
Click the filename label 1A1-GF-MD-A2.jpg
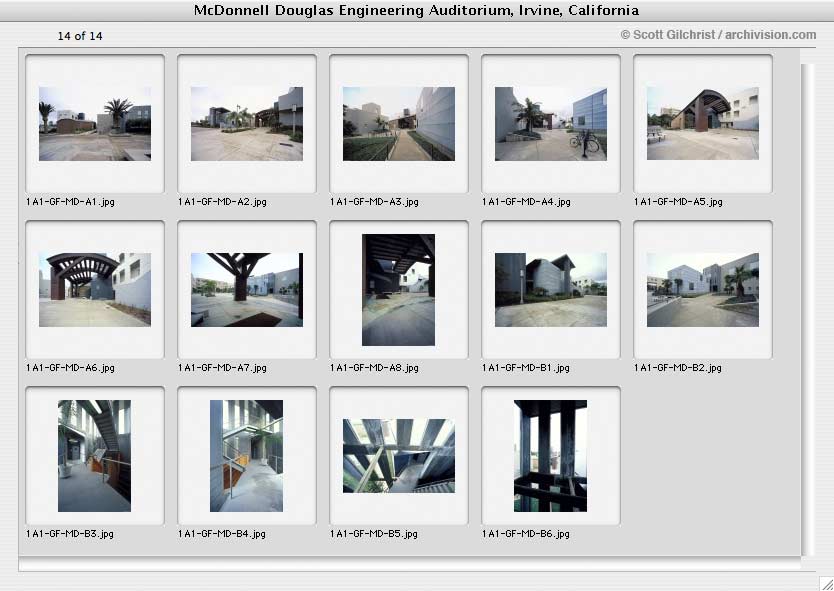222,202
